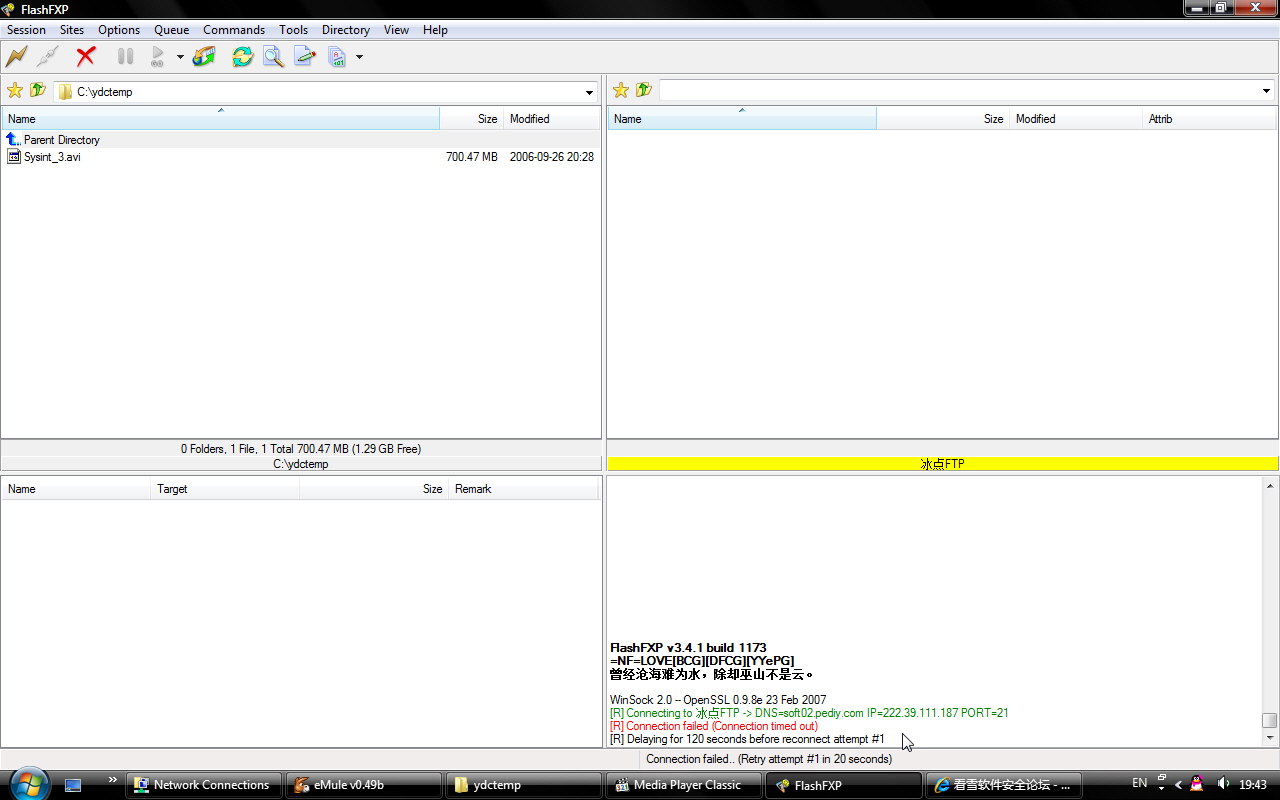Open the Sites menu
Image resolution: width=1280 pixels, height=800 pixels.
[x=72, y=30]
